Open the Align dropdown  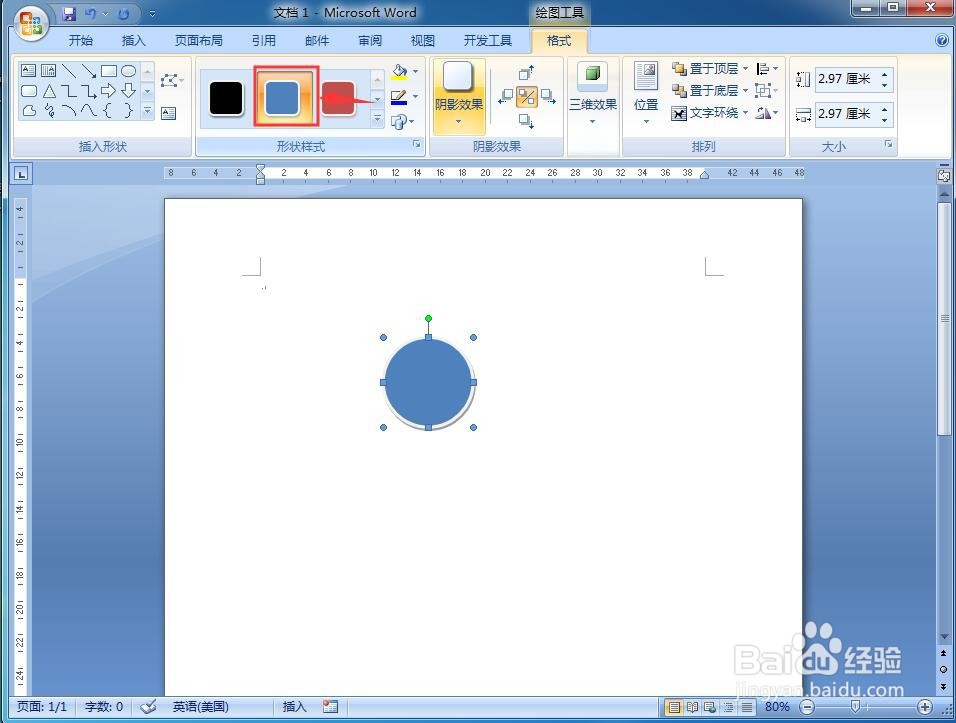click(x=766, y=69)
